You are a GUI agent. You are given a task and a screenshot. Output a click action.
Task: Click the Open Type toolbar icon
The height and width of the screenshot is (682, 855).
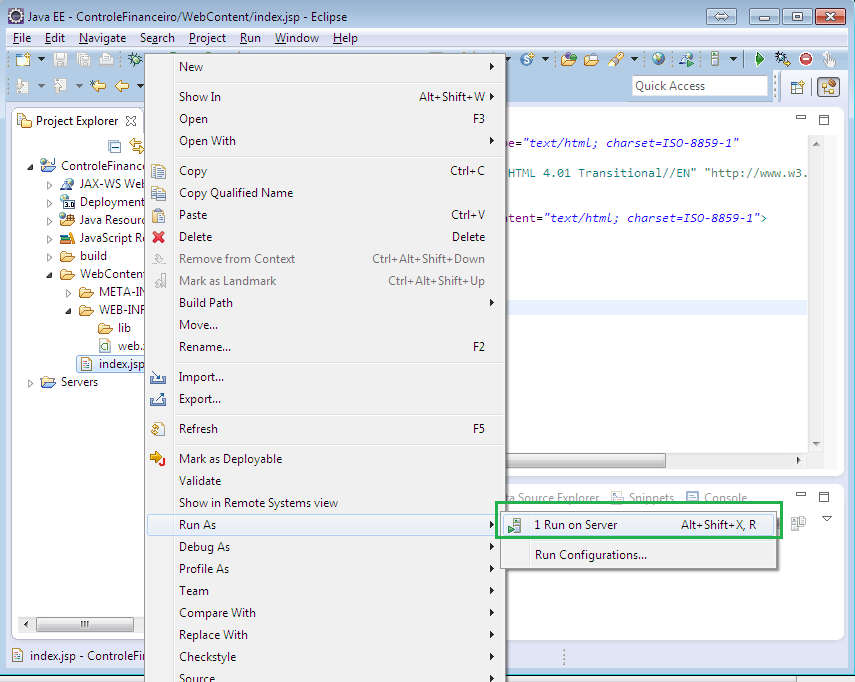(x=569, y=59)
